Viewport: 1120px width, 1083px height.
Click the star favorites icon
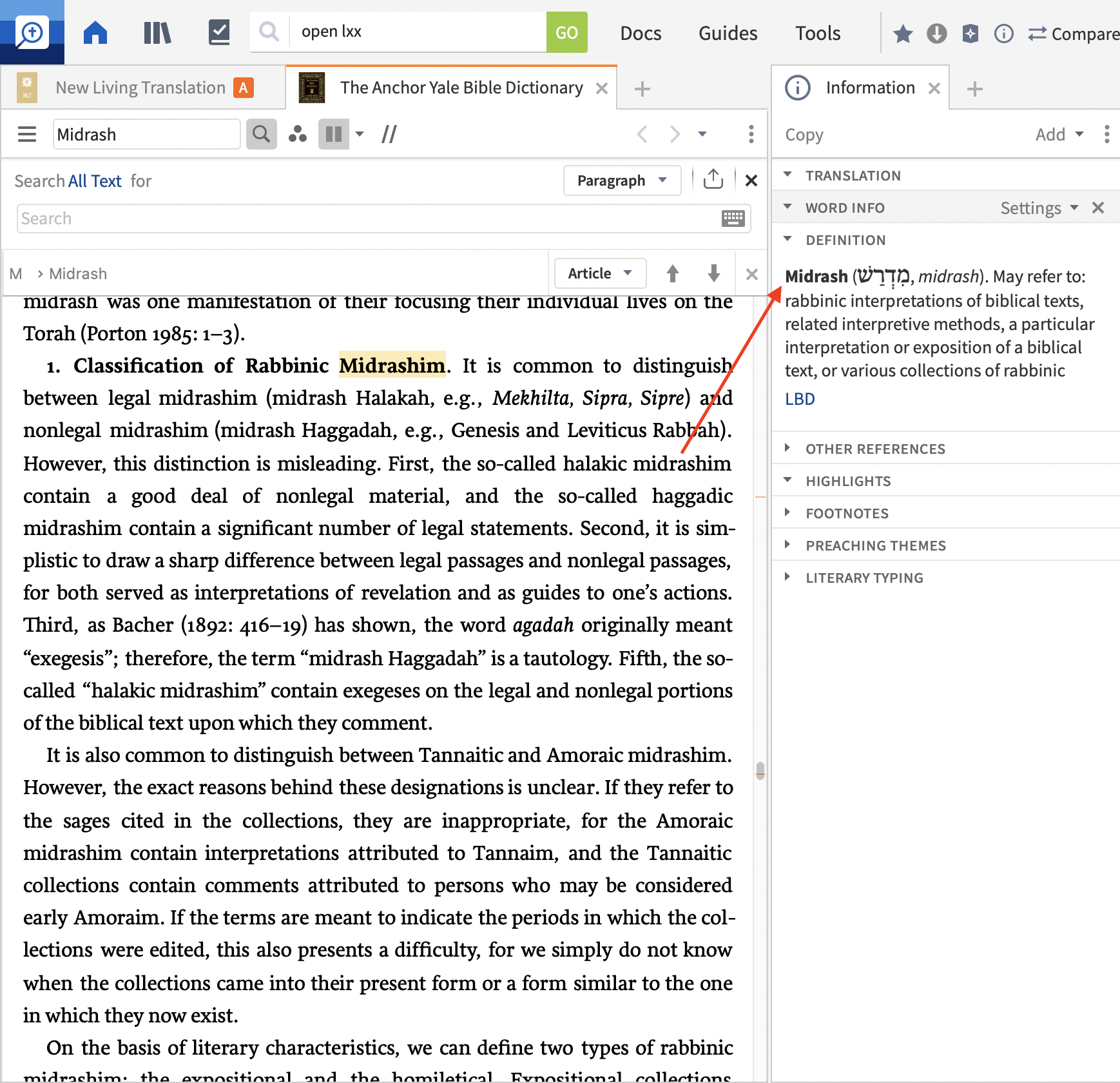[x=903, y=34]
